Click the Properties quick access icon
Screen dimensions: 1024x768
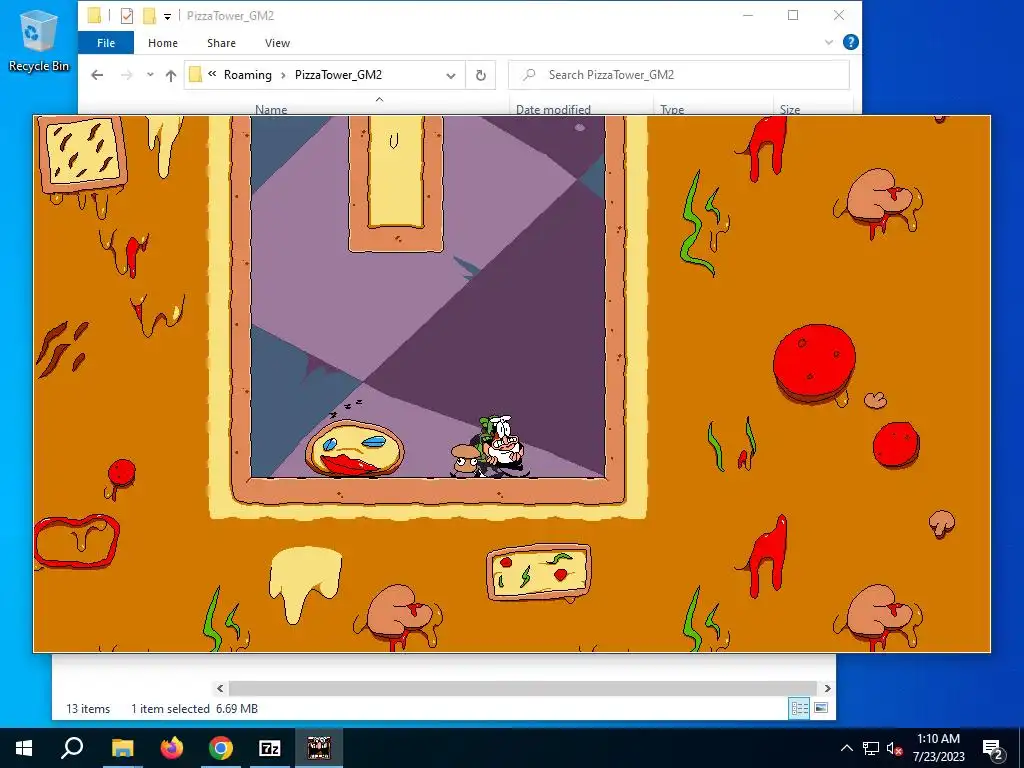[x=127, y=16]
